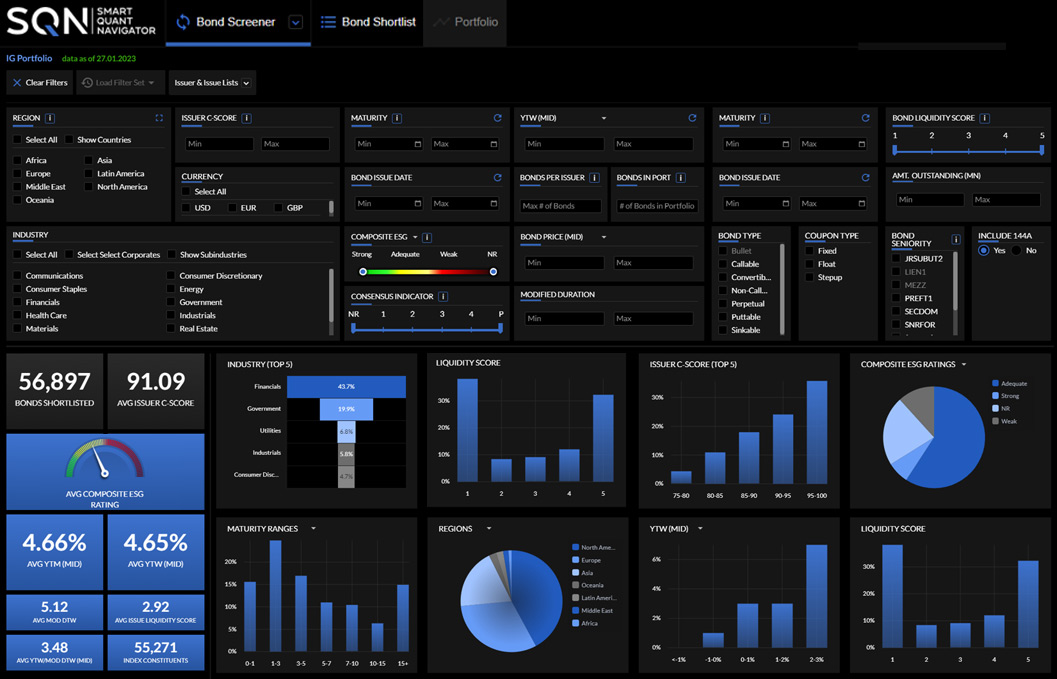Show info for Bonds Per Issuer

click(595, 178)
